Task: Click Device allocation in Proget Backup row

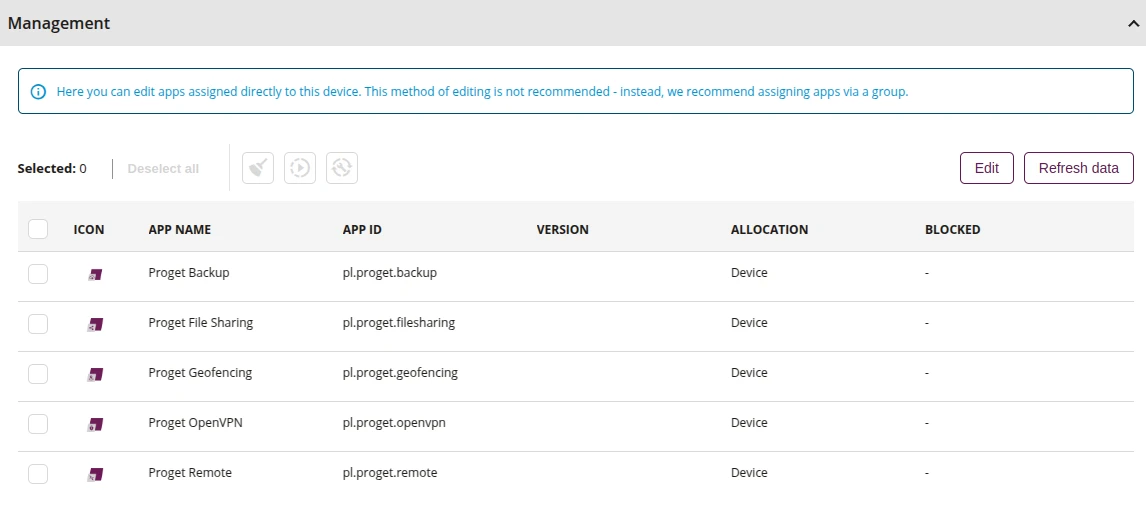Action: [x=749, y=273]
